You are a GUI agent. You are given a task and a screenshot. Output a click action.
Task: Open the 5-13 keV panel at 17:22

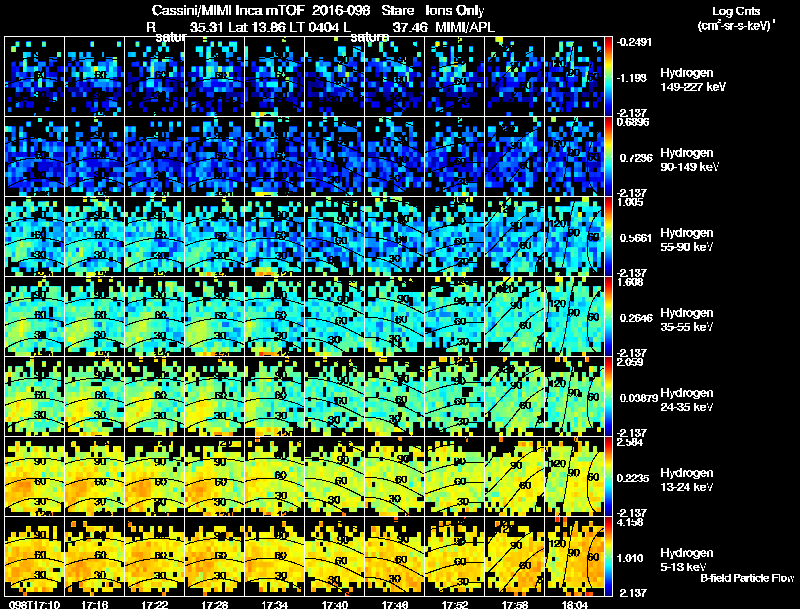click(155, 557)
